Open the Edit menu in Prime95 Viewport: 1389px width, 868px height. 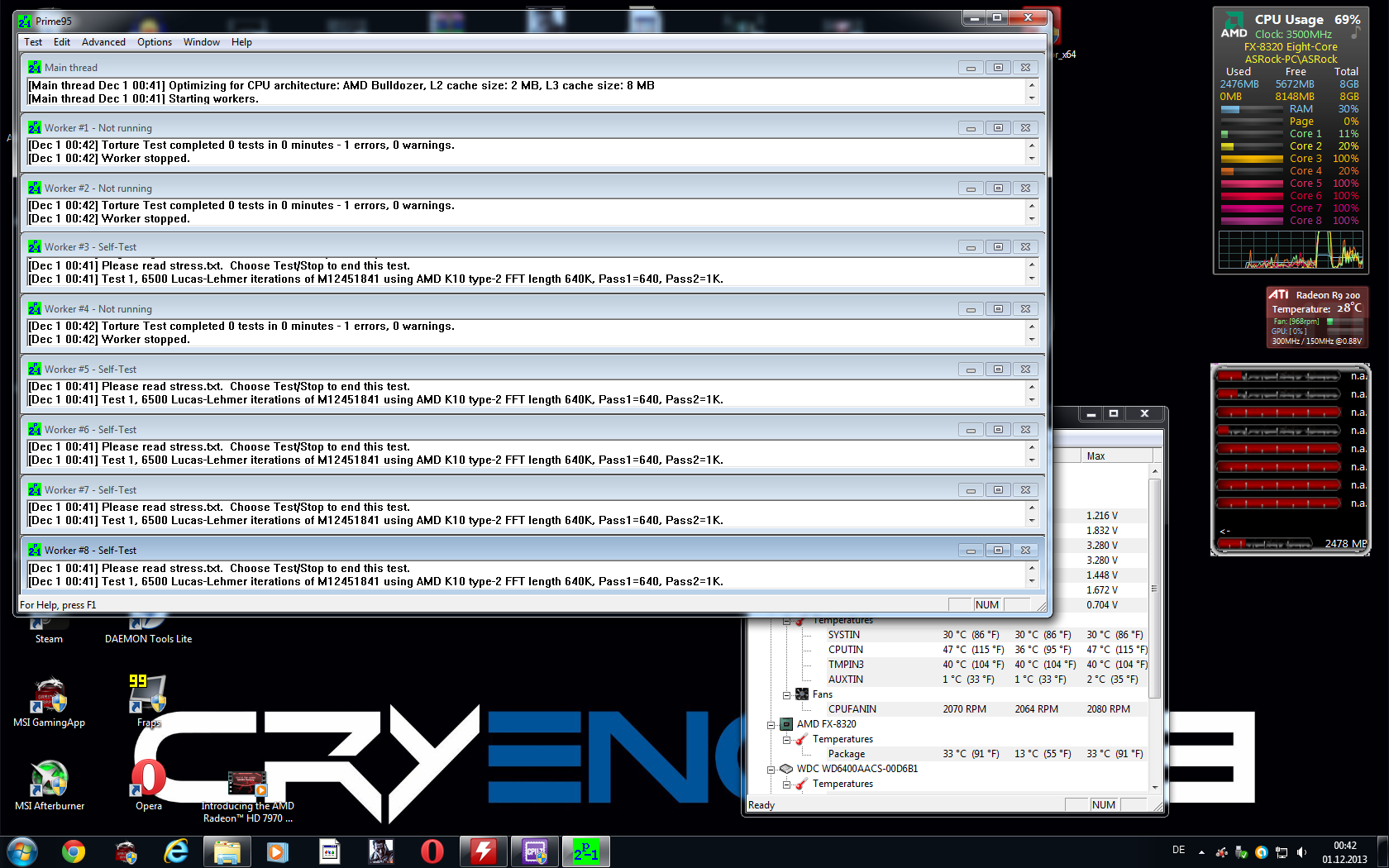click(62, 42)
